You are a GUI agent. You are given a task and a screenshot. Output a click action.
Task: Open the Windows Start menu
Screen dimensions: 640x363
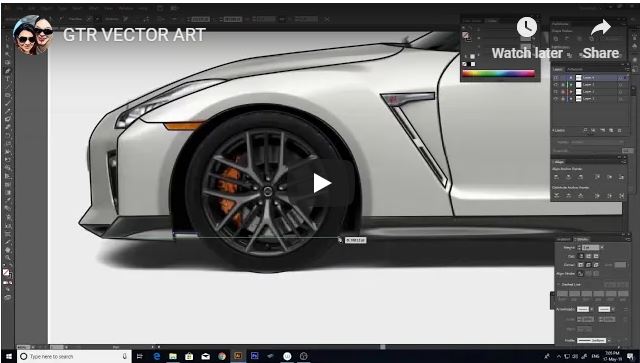pyautogui.click(x=8, y=356)
